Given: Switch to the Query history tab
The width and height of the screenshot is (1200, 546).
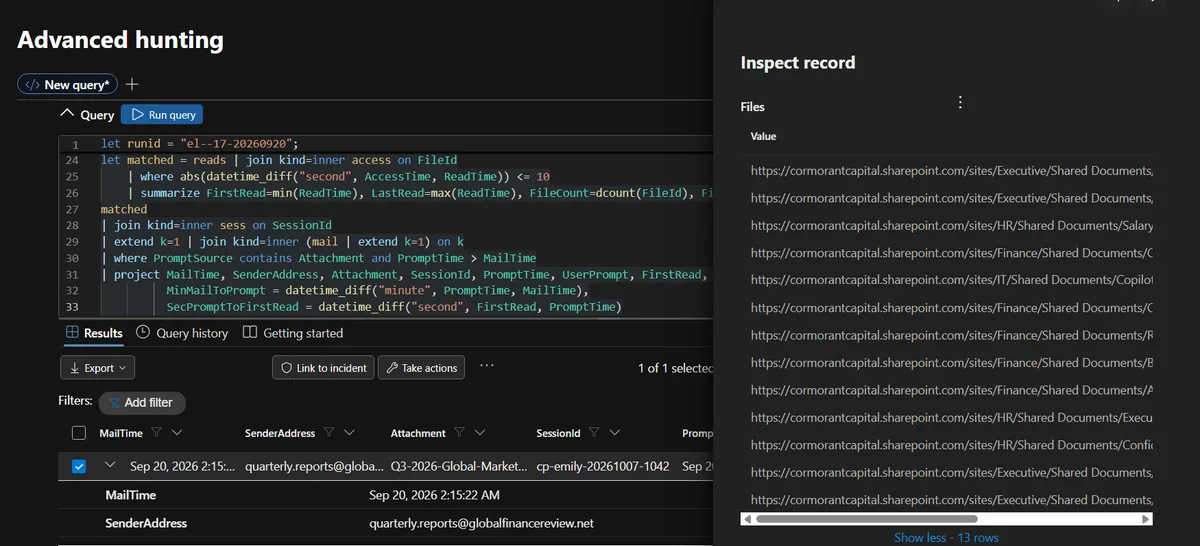Looking at the screenshot, I should point(182,333).
